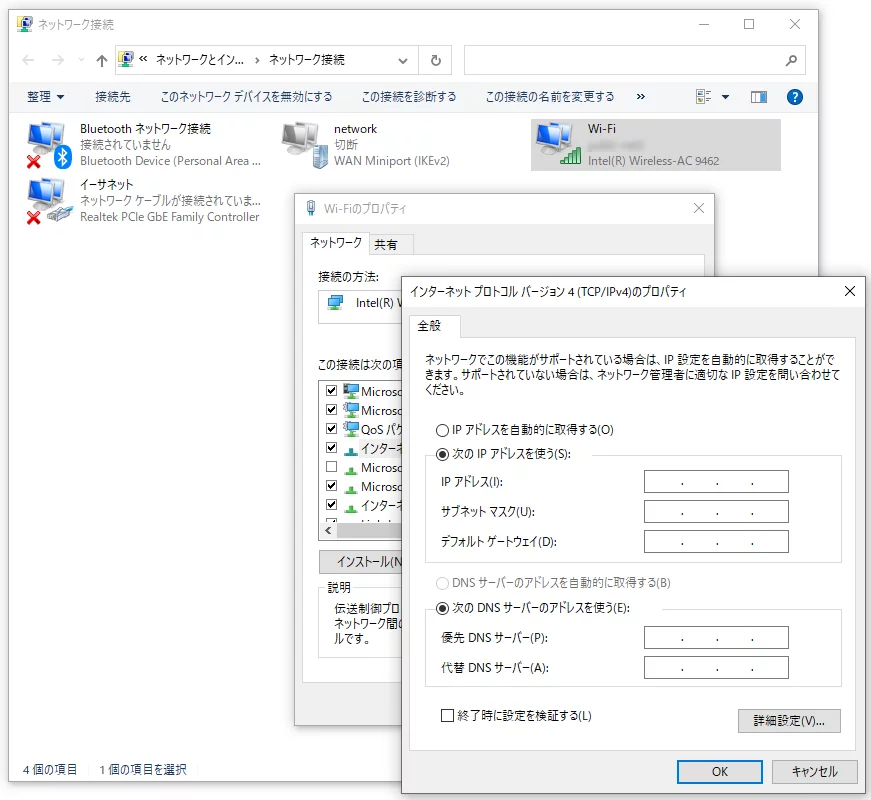The image size is (871, 800).
Task: Expand the address bar history dropdown
Action: coord(403,60)
